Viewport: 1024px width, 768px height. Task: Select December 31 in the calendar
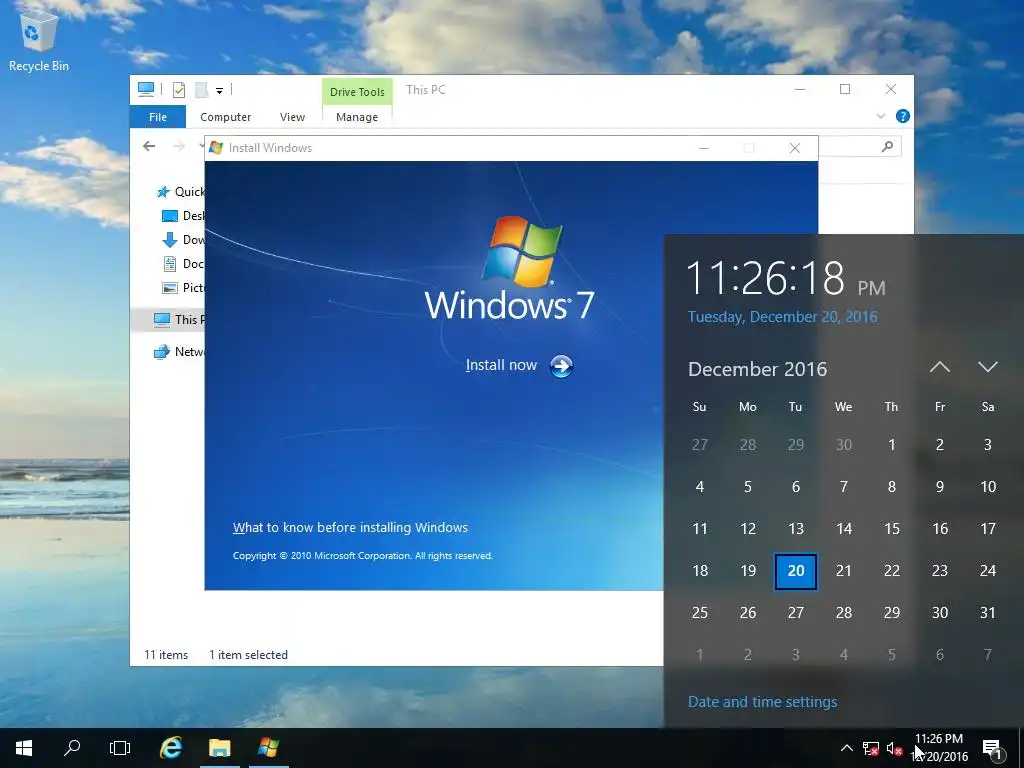(987, 613)
